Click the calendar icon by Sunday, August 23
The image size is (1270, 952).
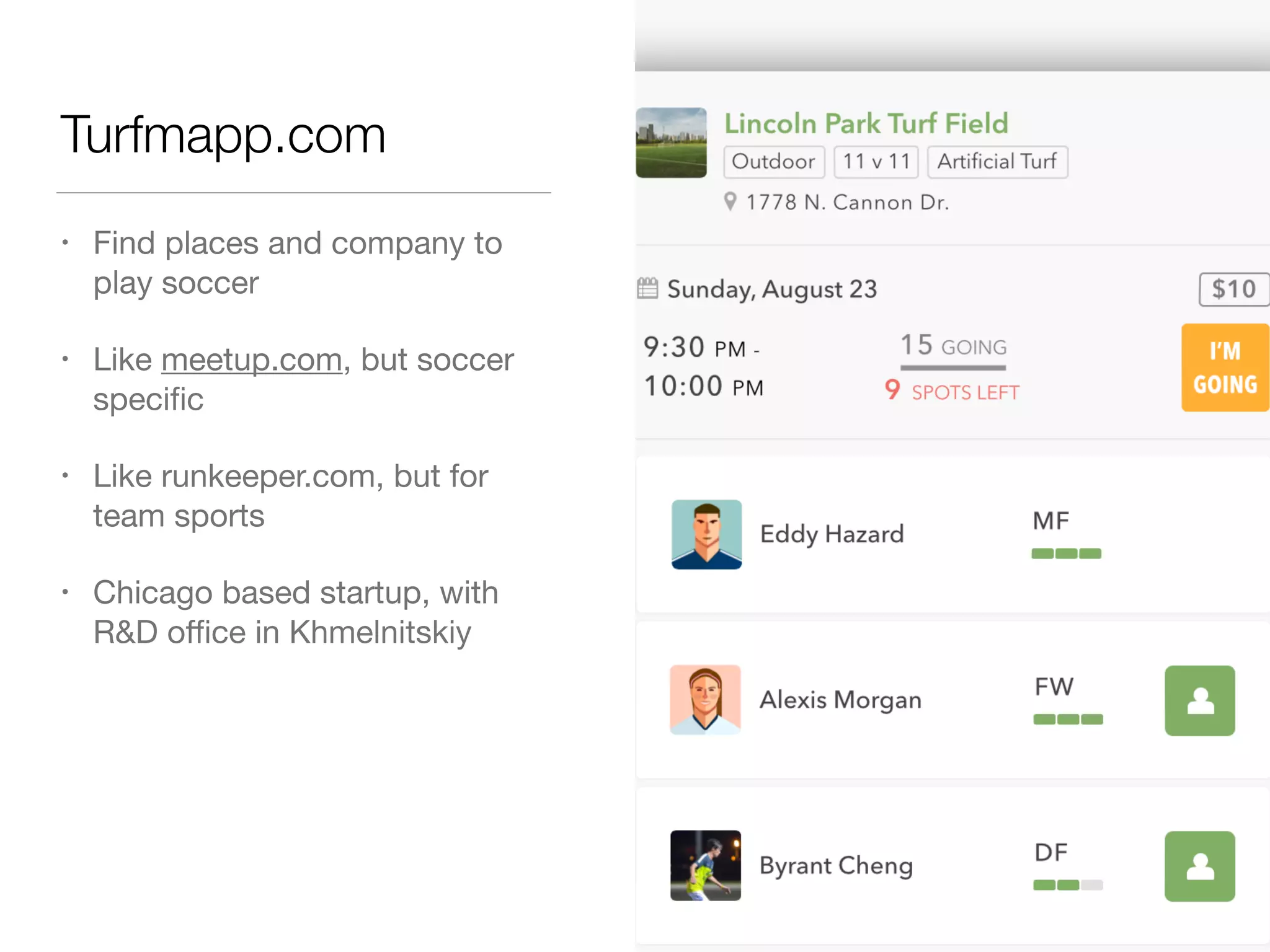pos(647,288)
